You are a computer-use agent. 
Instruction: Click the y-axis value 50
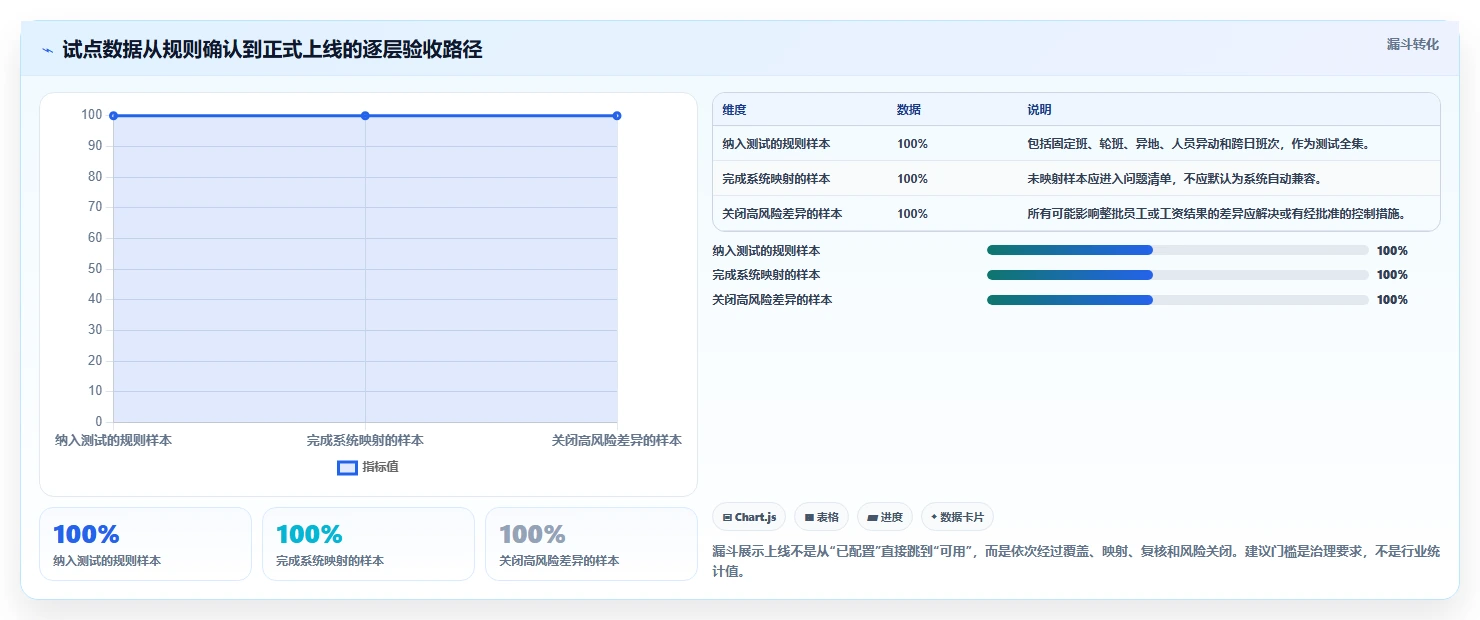(95, 268)
